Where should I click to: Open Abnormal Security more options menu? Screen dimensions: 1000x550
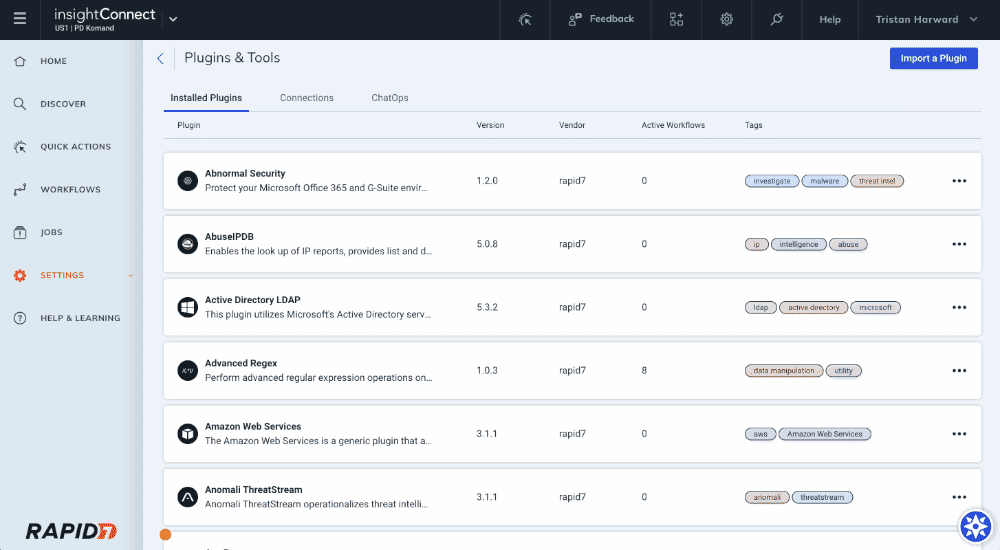pos(959,181)
